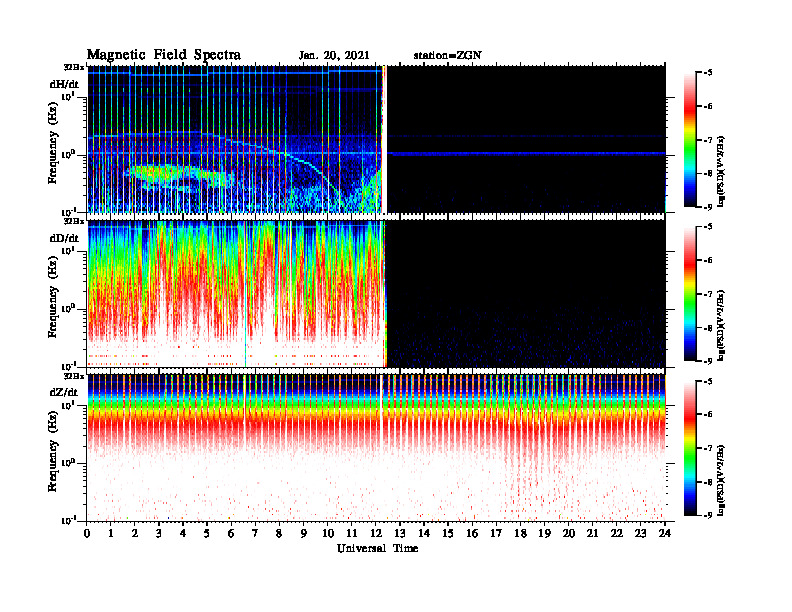
Task: Click the log(PSD) units label beside dZ/dt colorbar
Action: [x=721, y=480]
